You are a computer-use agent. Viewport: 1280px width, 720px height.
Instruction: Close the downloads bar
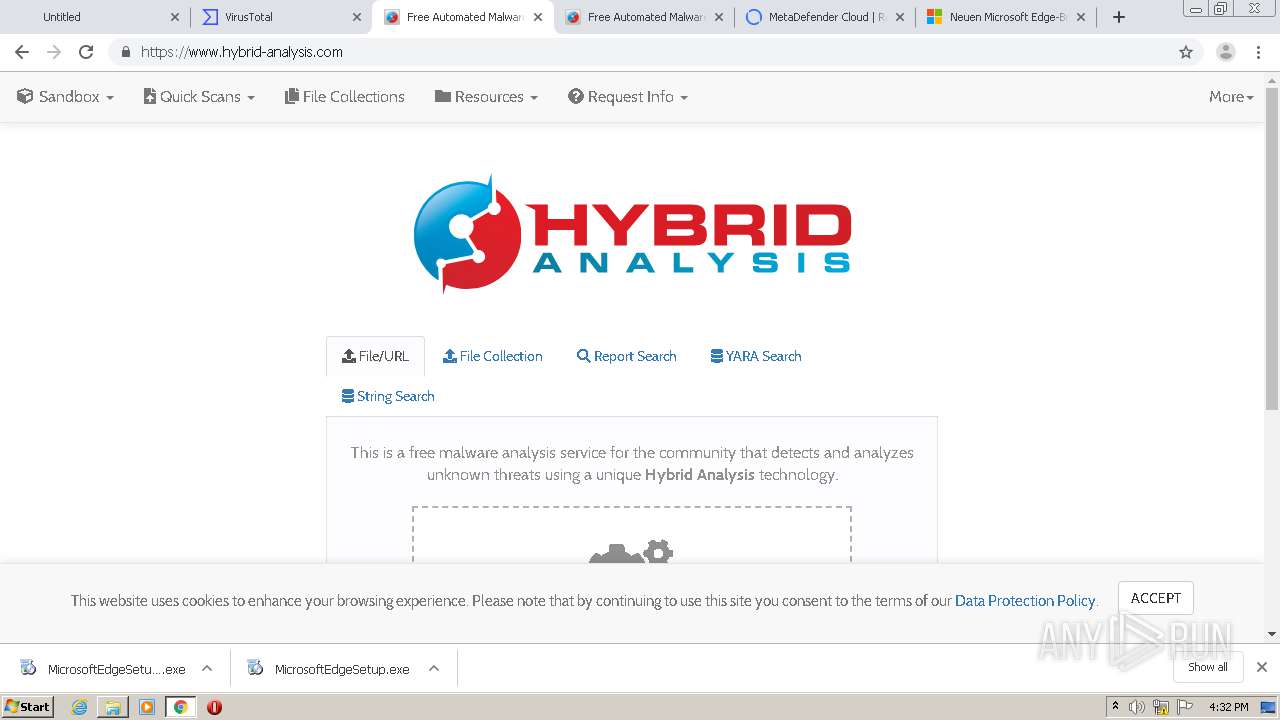tap(1262, 667)
